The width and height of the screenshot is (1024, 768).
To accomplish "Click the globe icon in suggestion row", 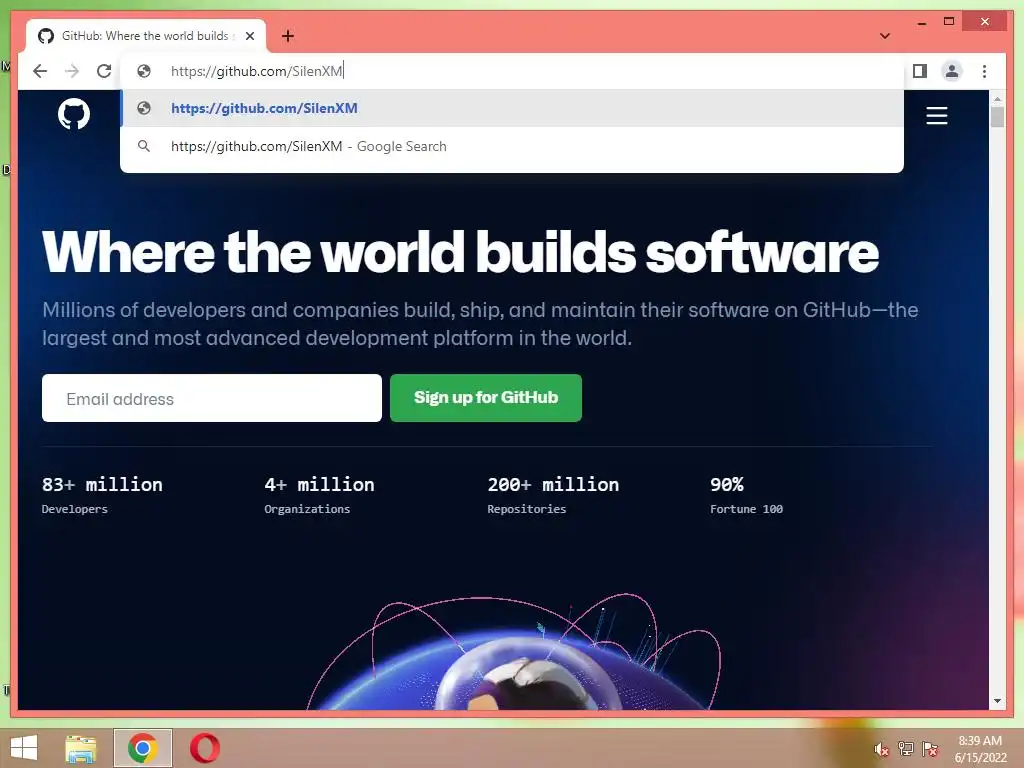I will 144,108.
